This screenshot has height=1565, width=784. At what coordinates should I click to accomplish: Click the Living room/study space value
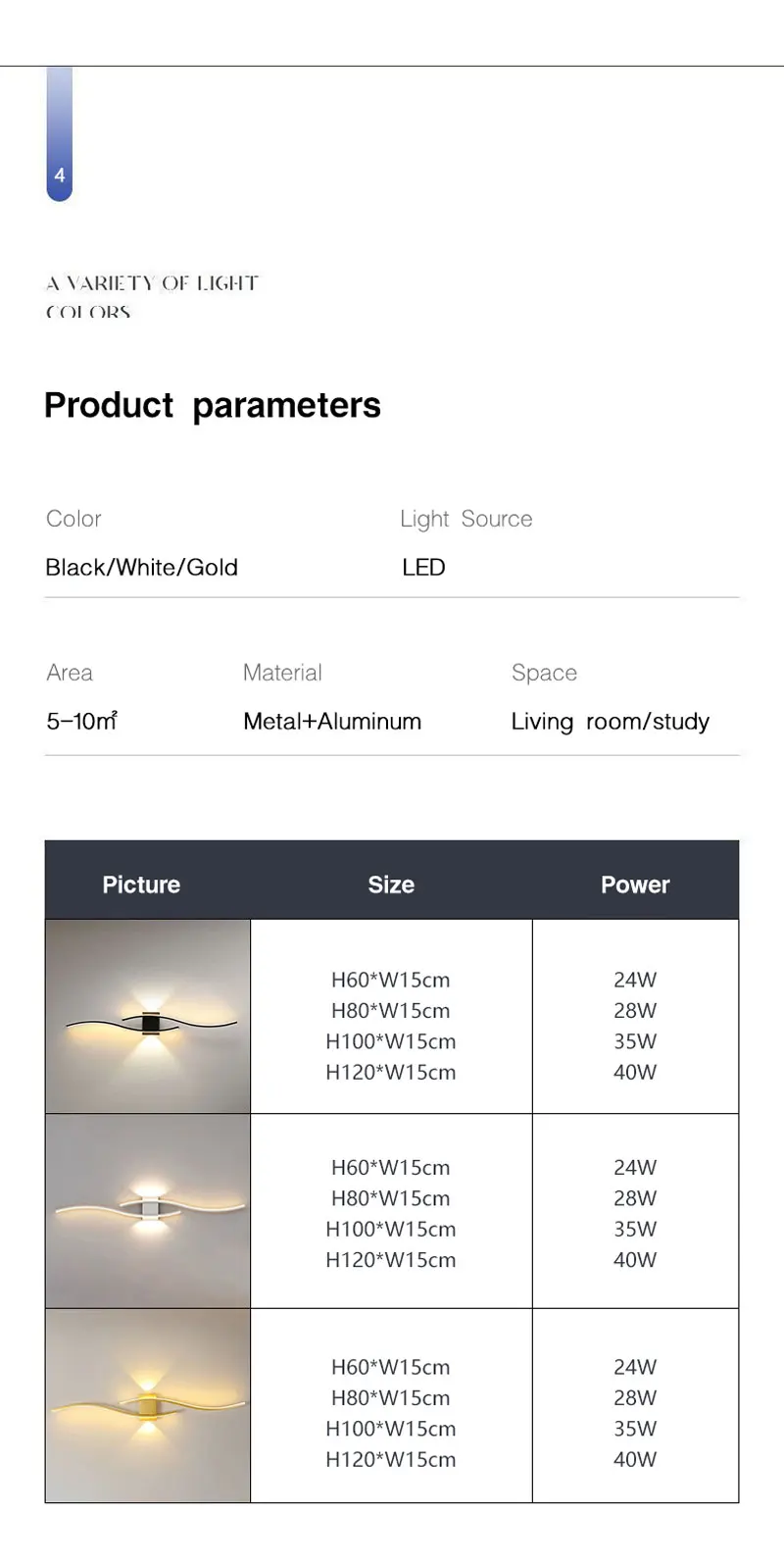(x=610, y=723)
